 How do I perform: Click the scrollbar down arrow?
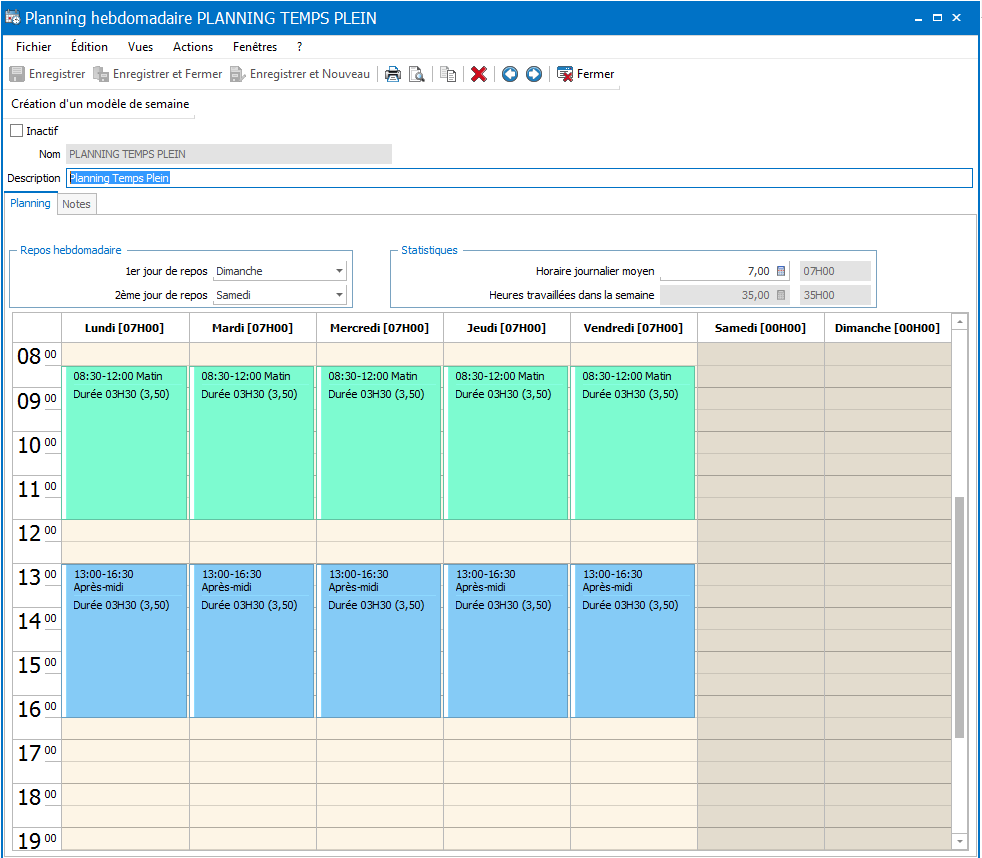coord(959,841)
